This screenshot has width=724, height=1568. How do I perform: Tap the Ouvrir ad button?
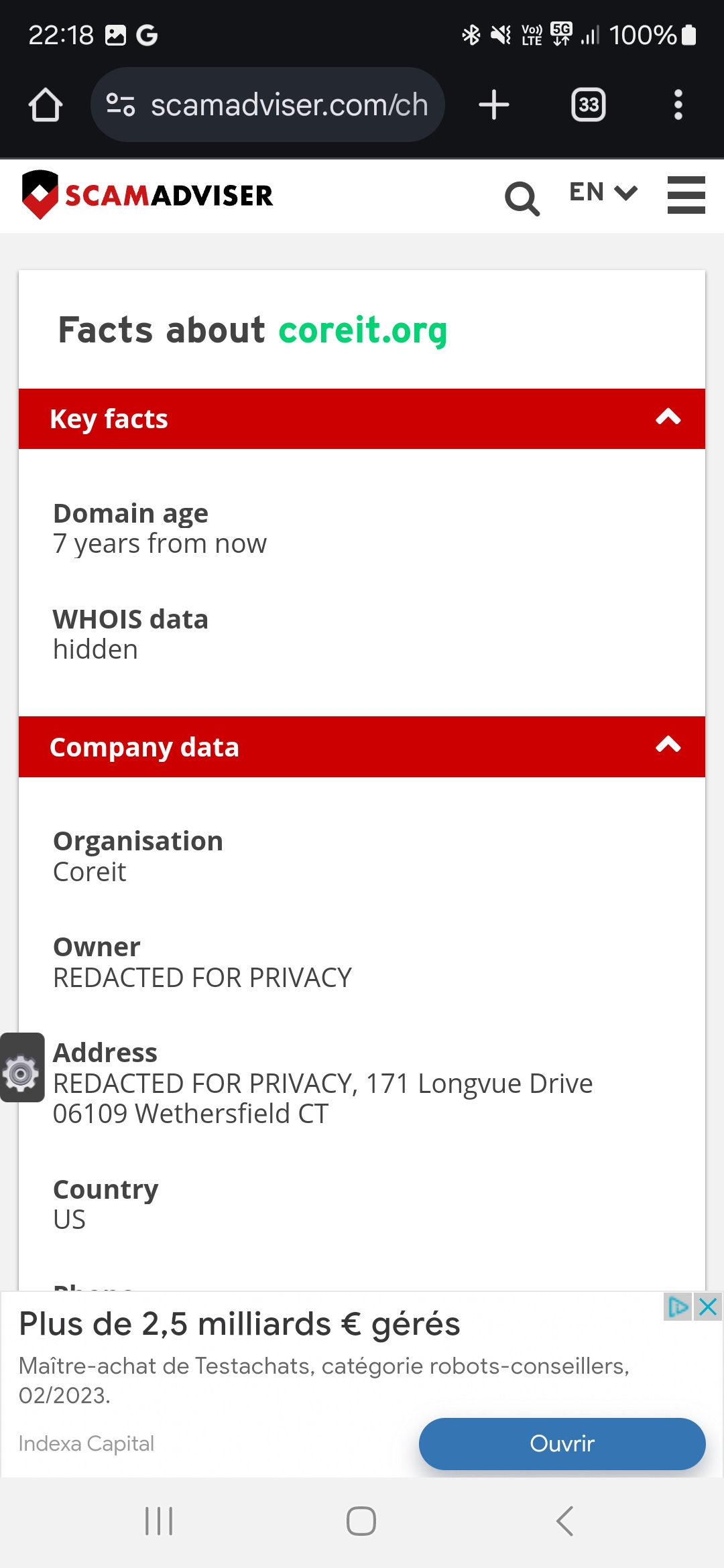coord(562,1443)
